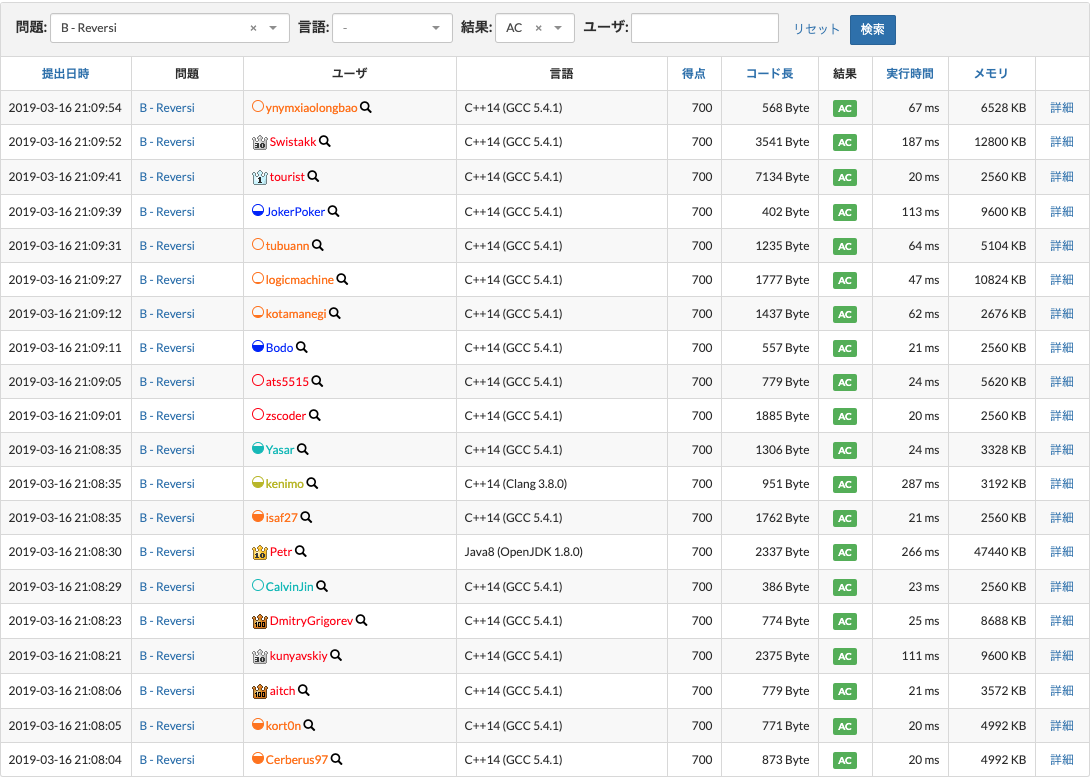
Task: Open the 結果 result dropdown arrow
Action: coord(558,28)
